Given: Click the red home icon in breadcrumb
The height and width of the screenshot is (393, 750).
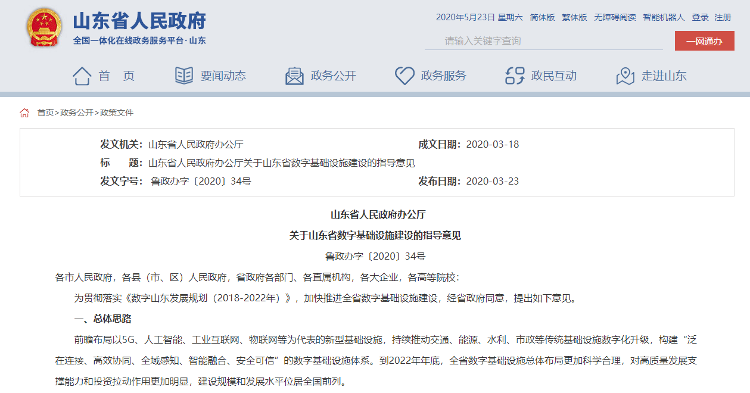Looking at the screenshot, I should click(24, 112).
